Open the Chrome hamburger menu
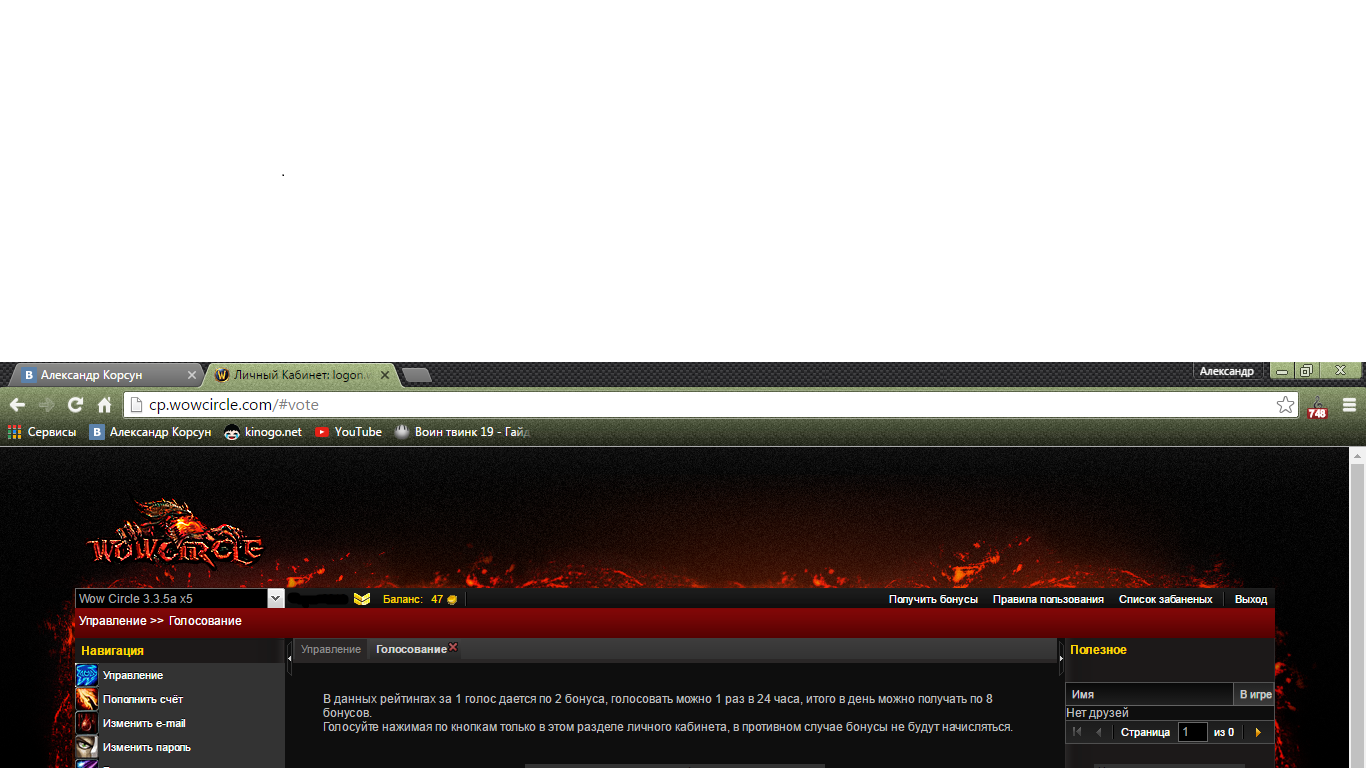1366x768 pixels. [x=1349, y=405]
